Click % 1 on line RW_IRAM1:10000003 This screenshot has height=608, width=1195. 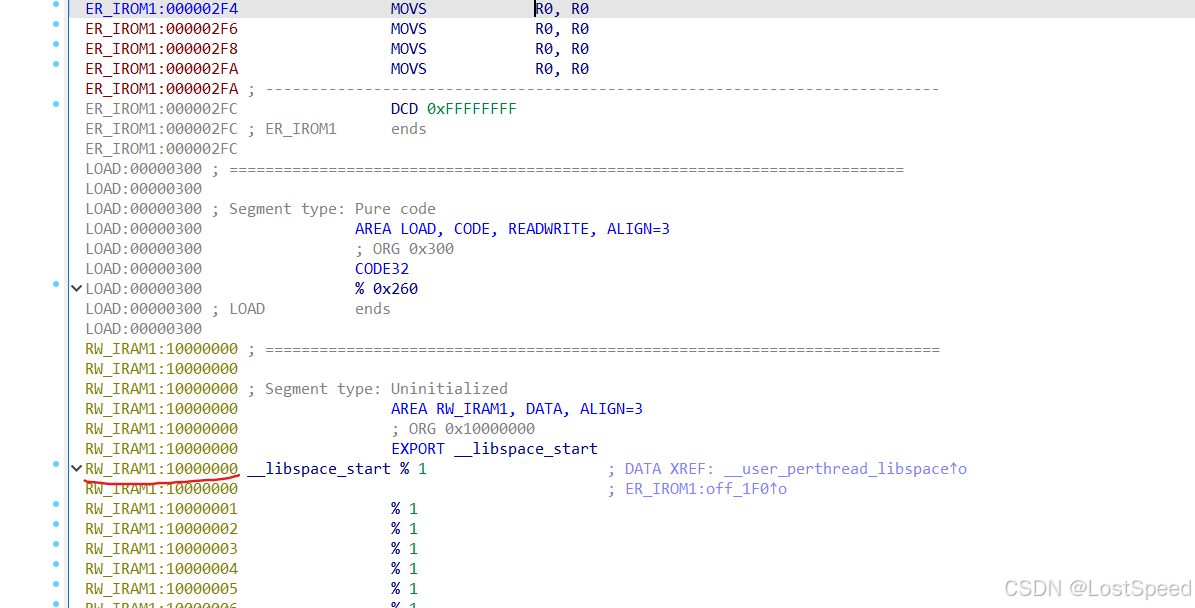pyautogui.click(x=404, y=549)
